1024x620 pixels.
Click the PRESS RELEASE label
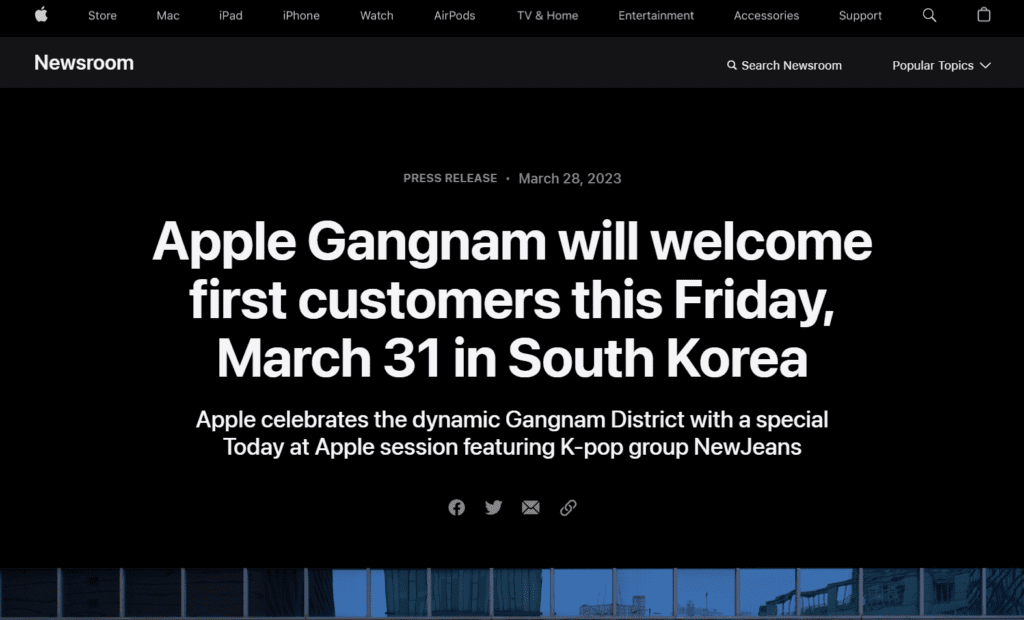[450, 178]
